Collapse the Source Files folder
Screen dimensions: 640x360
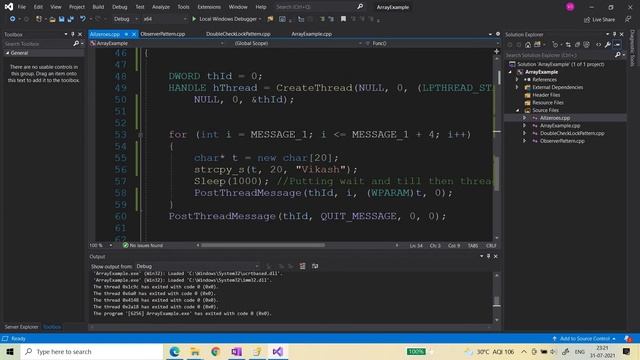click(517, 110)
